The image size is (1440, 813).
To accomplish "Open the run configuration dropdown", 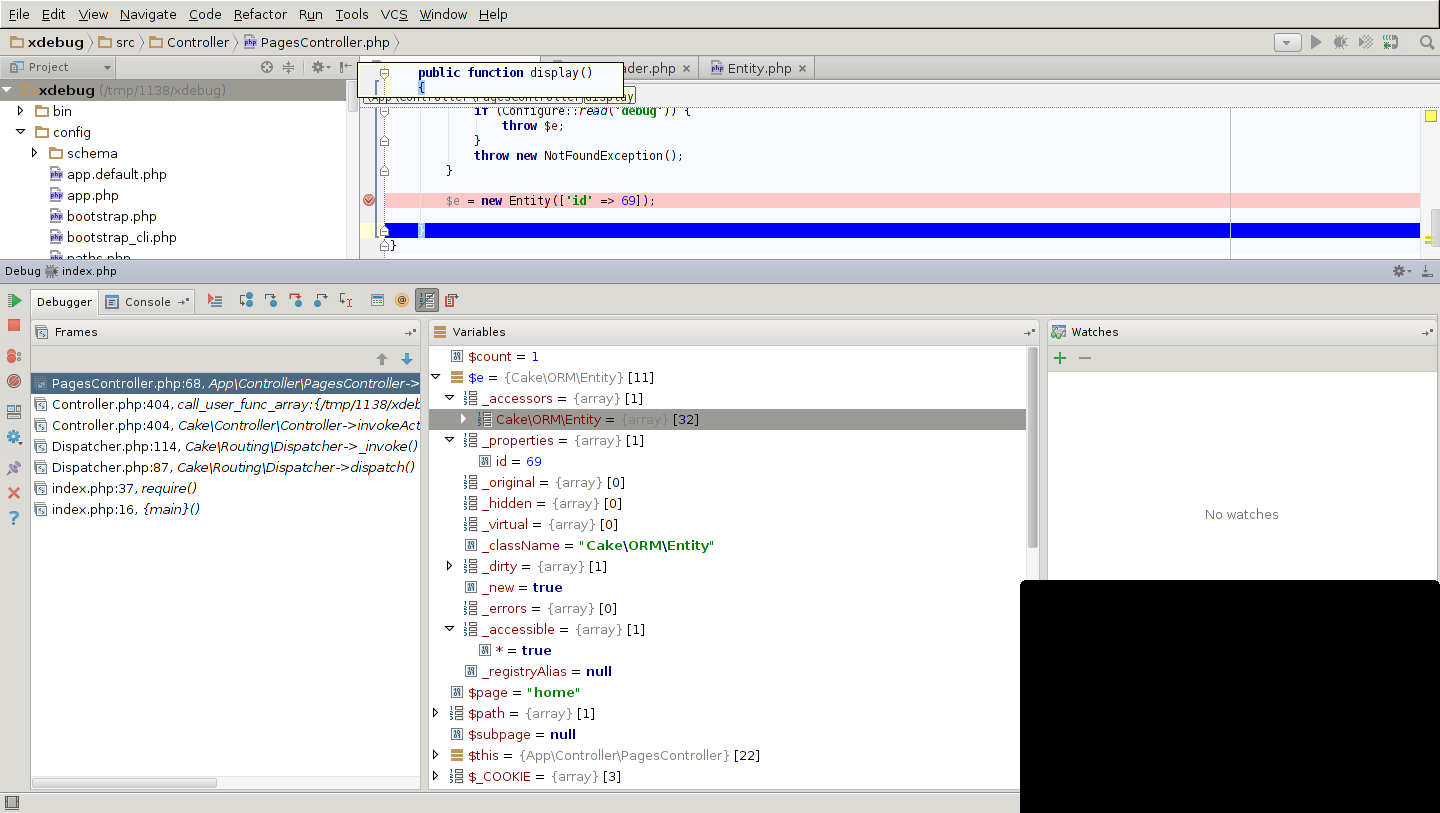I will click(x=1287, y=42).
